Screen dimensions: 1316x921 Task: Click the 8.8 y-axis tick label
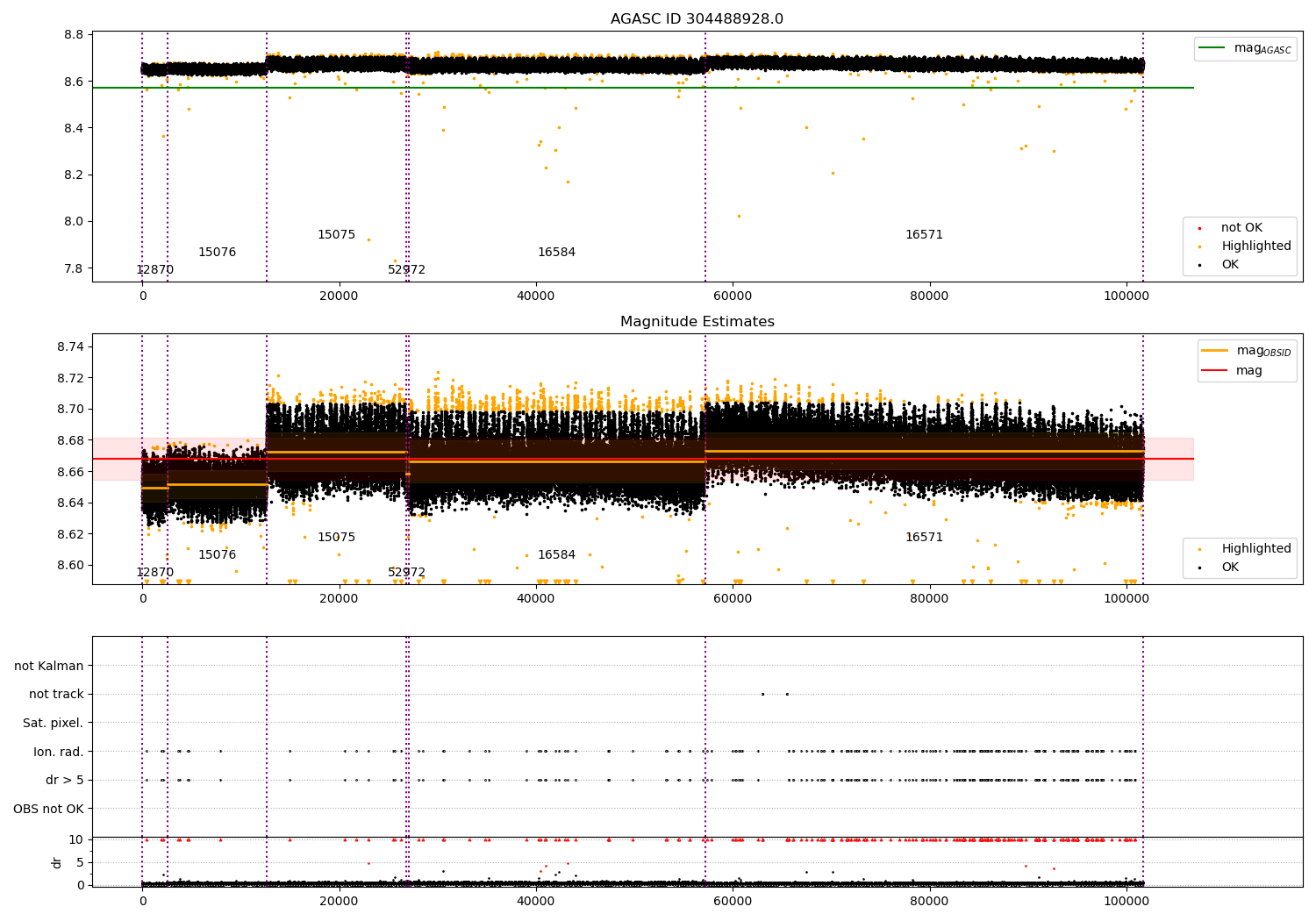point(74,35)
